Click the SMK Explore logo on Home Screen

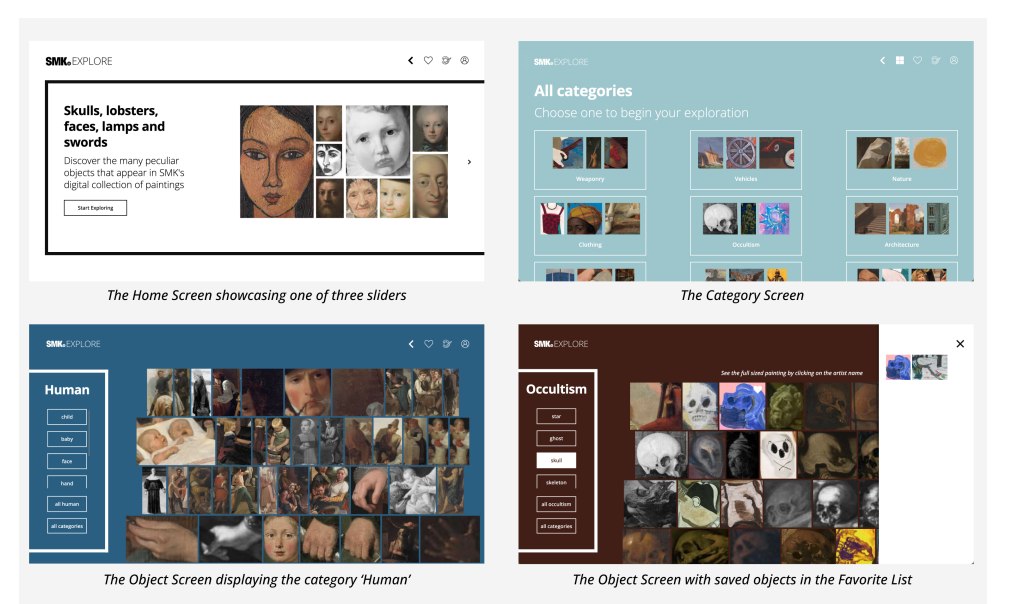[79, 61]
